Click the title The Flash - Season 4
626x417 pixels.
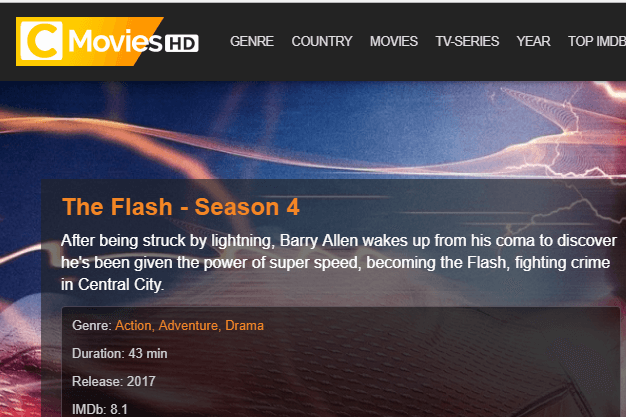(x=181, y=207)
